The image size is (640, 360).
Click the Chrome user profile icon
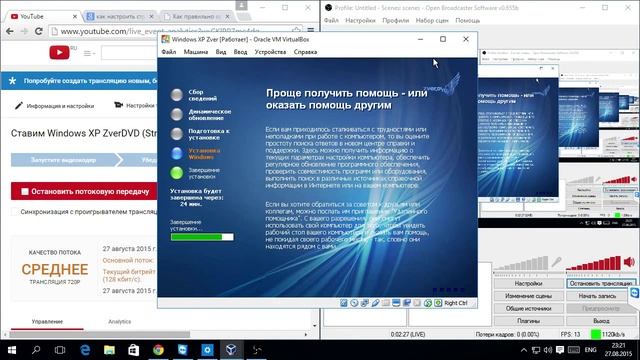point(241,5)
